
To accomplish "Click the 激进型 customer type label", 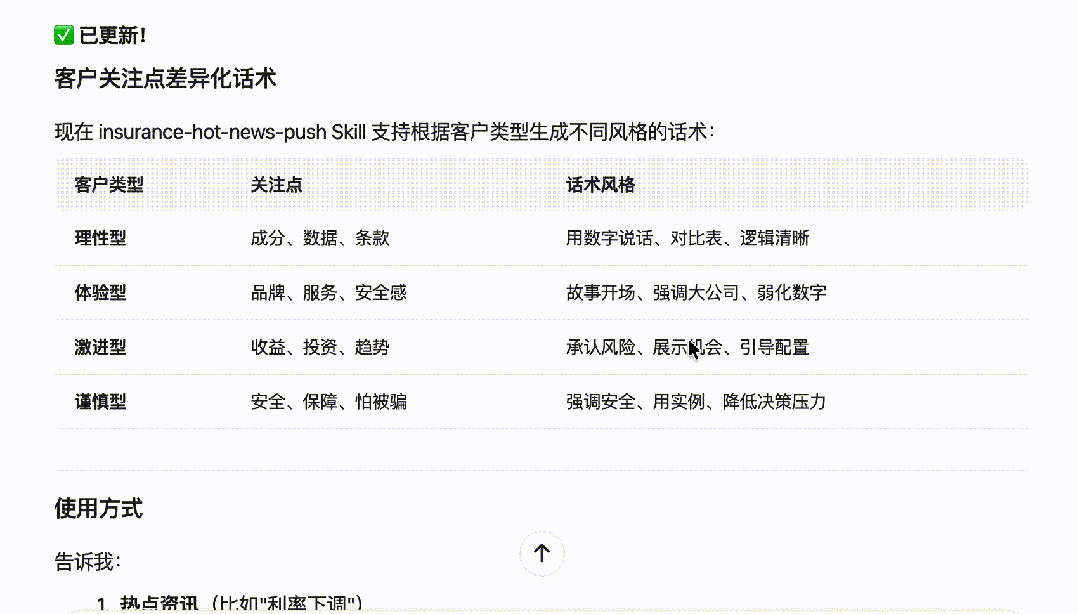I will pos(100,347).
